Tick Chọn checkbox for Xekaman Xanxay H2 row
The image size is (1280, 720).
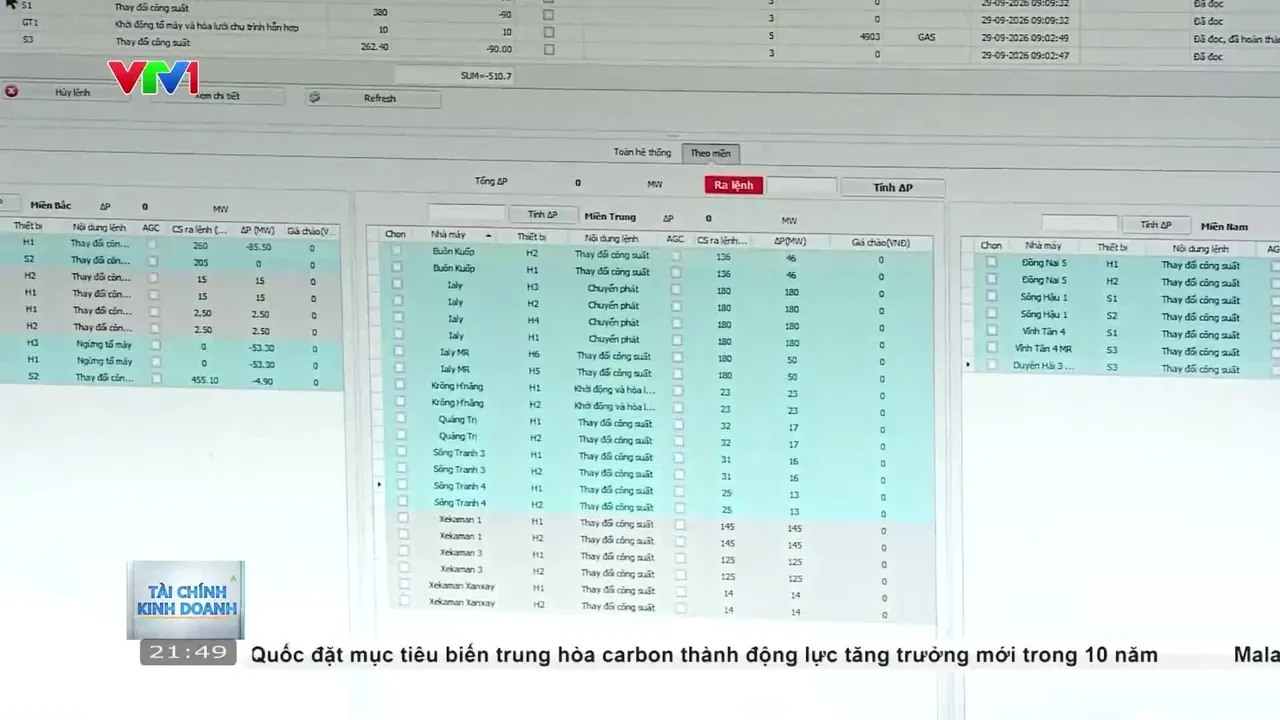(405, 601)
